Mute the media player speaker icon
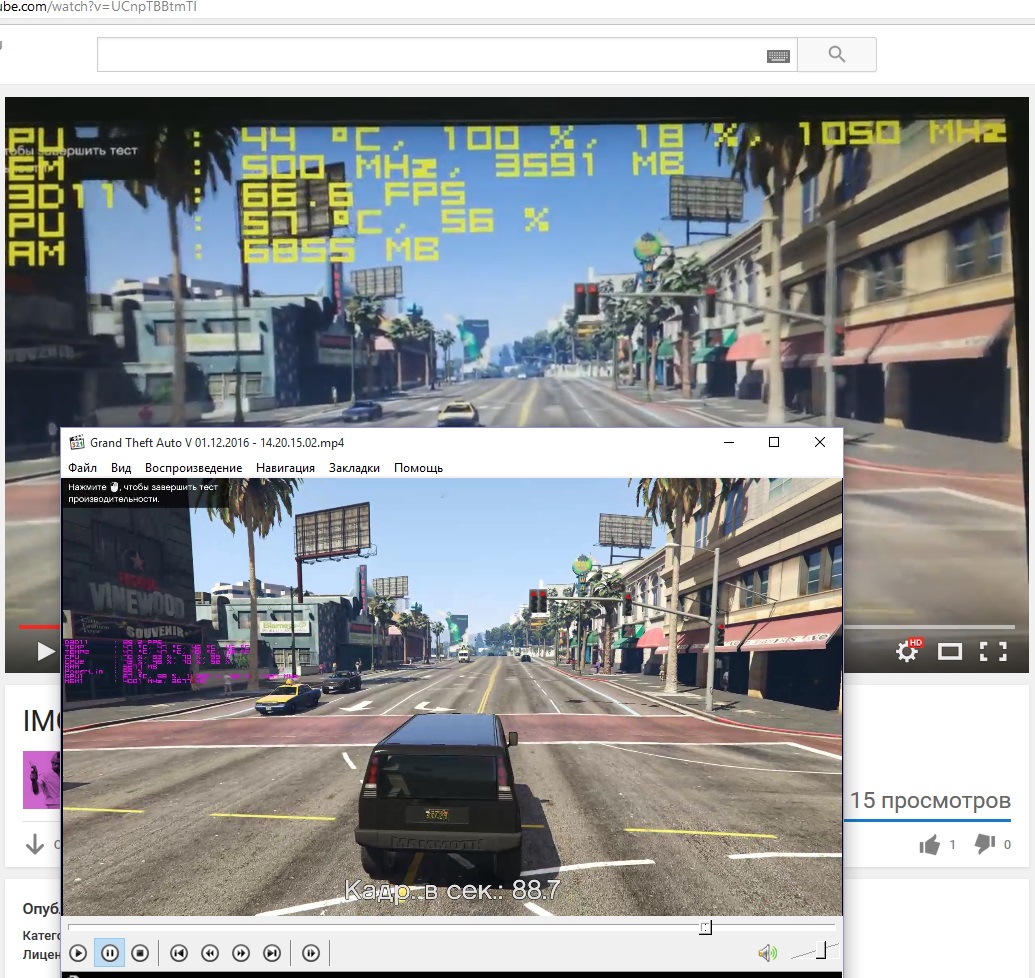Image resolution: width=1035 pixels, height=978 pixels. coord(767,953)
